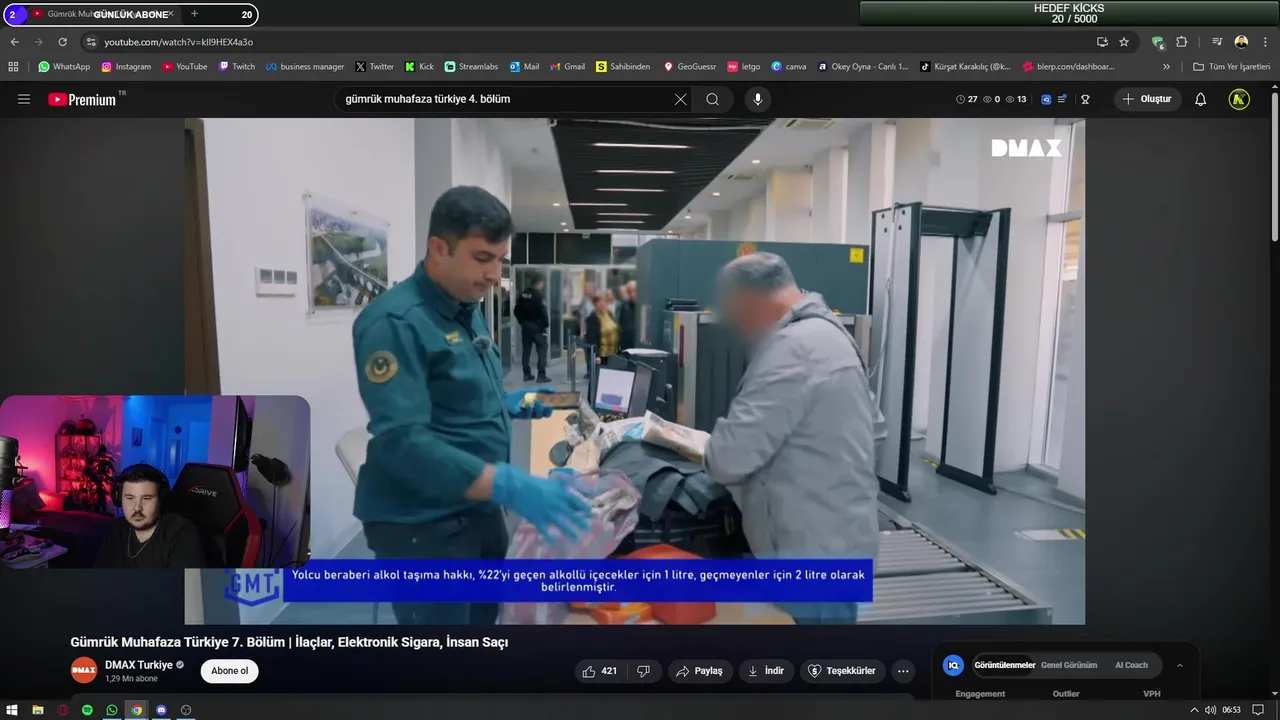
Task: Open WhatsApp from the taskbar
Action: pyautogui.click(x=112, y=710)
